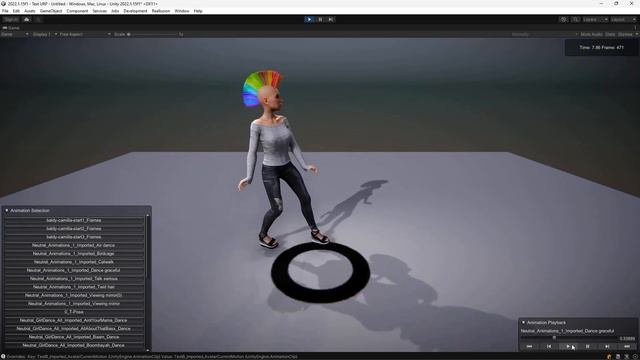
Task: Click the scroll-down arrow of animation list
Action: [148, 349]
